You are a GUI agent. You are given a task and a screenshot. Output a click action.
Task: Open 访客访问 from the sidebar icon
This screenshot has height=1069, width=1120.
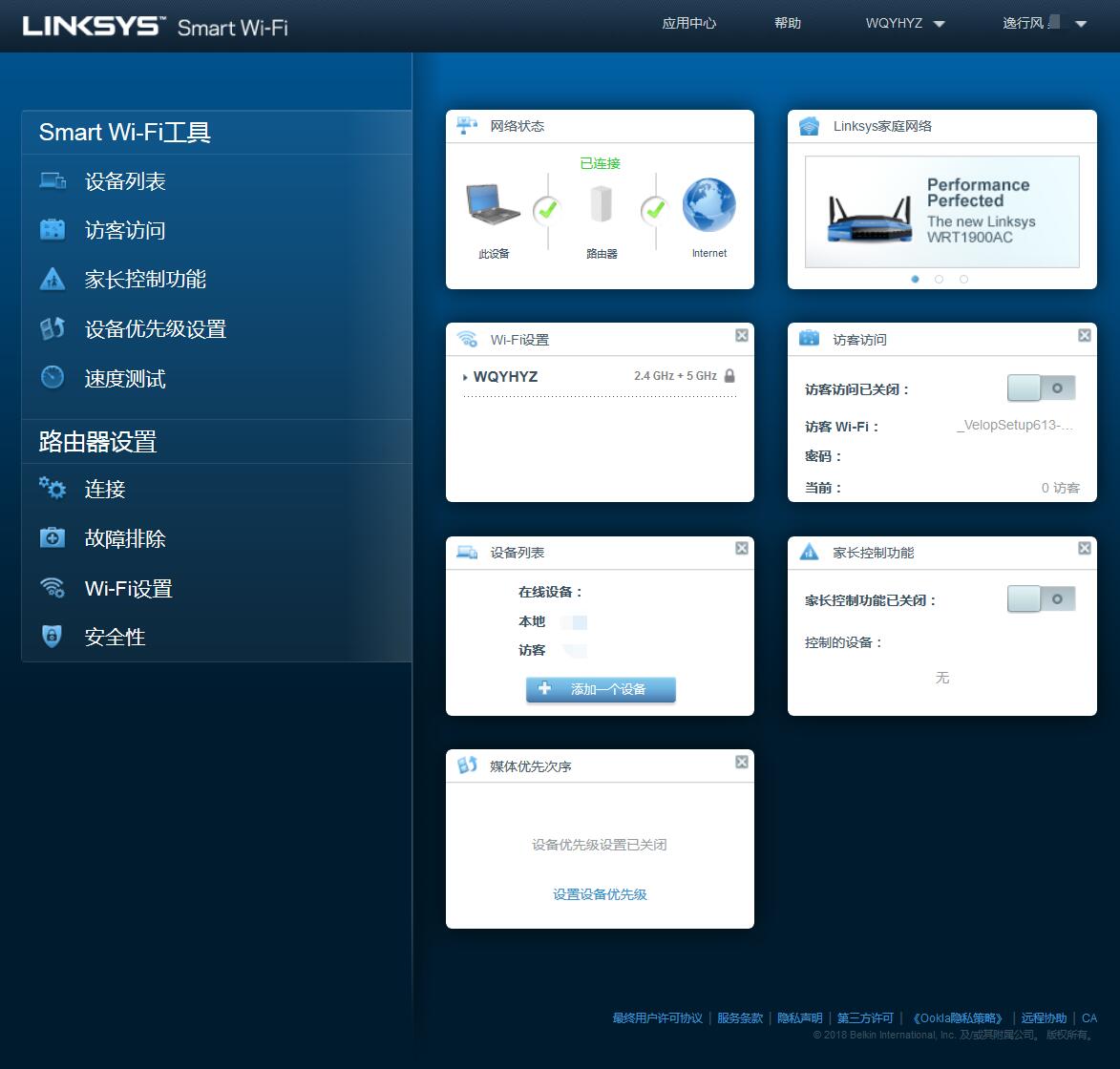point(52,228)
